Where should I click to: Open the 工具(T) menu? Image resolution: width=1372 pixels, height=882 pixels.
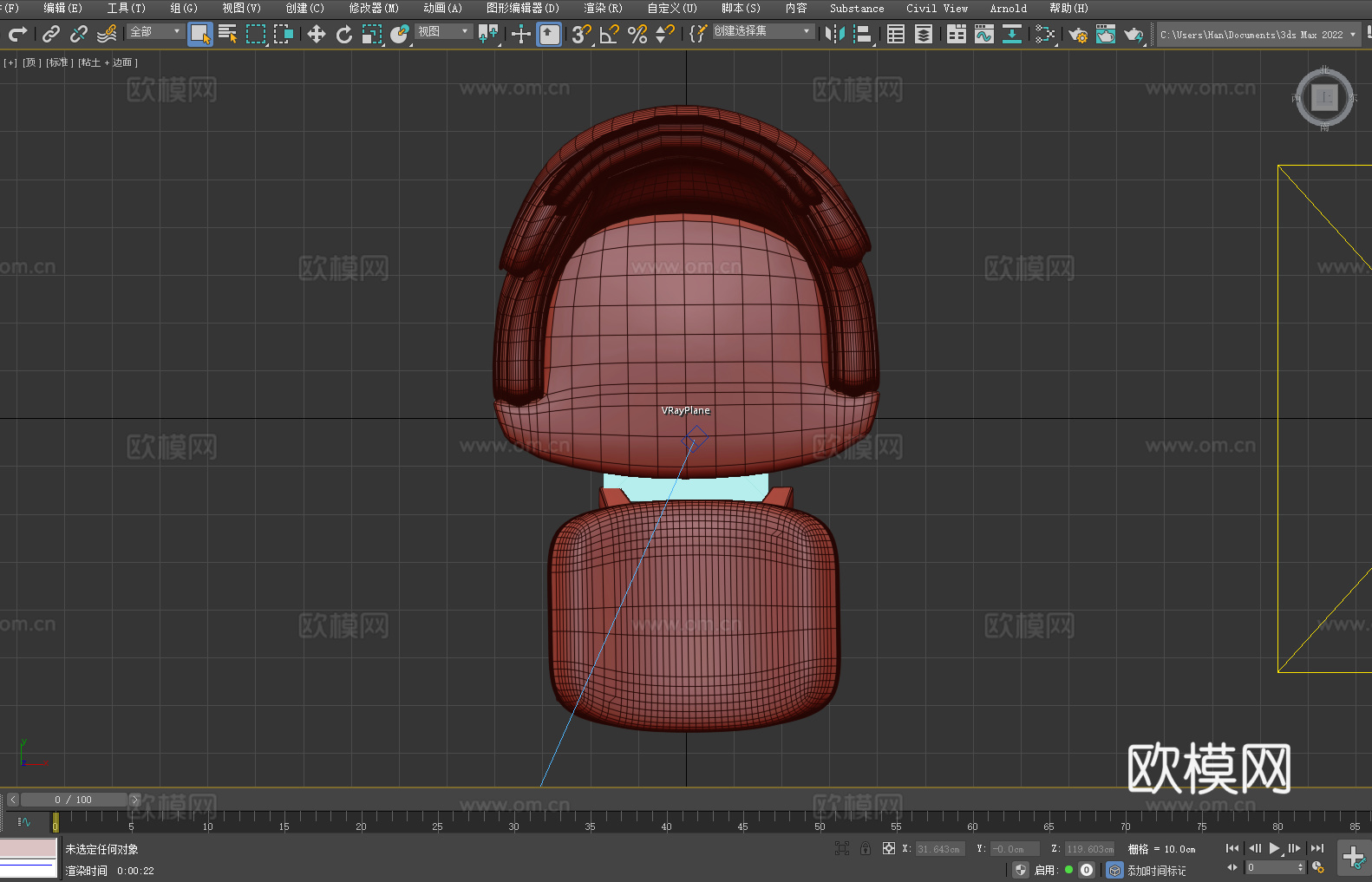click(x=126, y=8)
